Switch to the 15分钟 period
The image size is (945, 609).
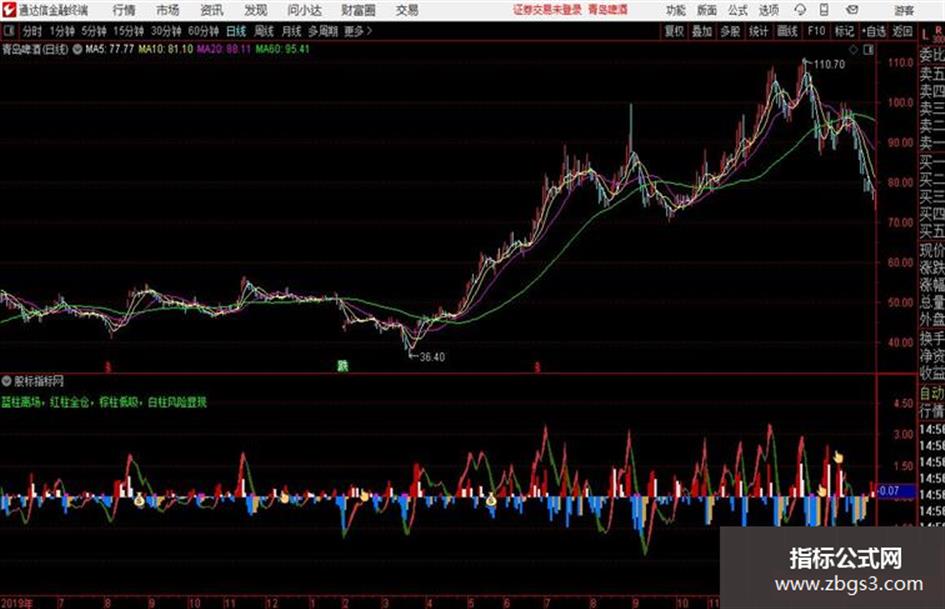point(128,30)
